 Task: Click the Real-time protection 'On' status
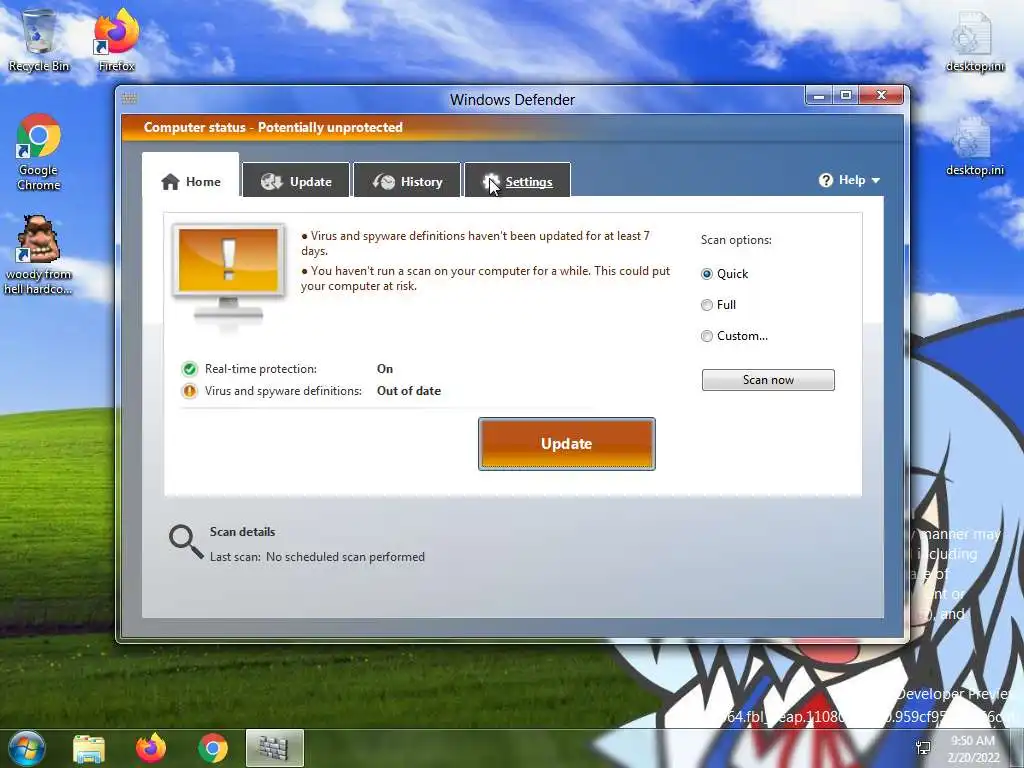(x=385, y=369)
